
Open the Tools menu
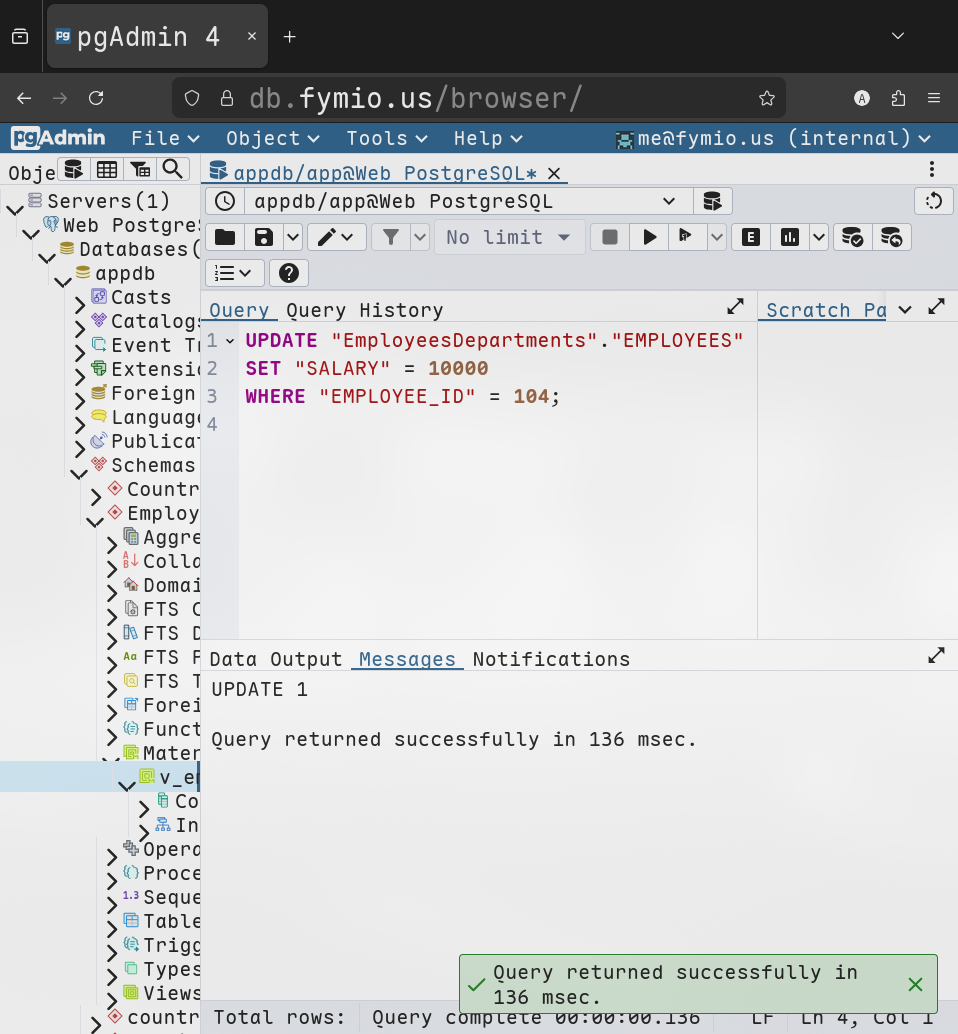(x=386, y=138)
